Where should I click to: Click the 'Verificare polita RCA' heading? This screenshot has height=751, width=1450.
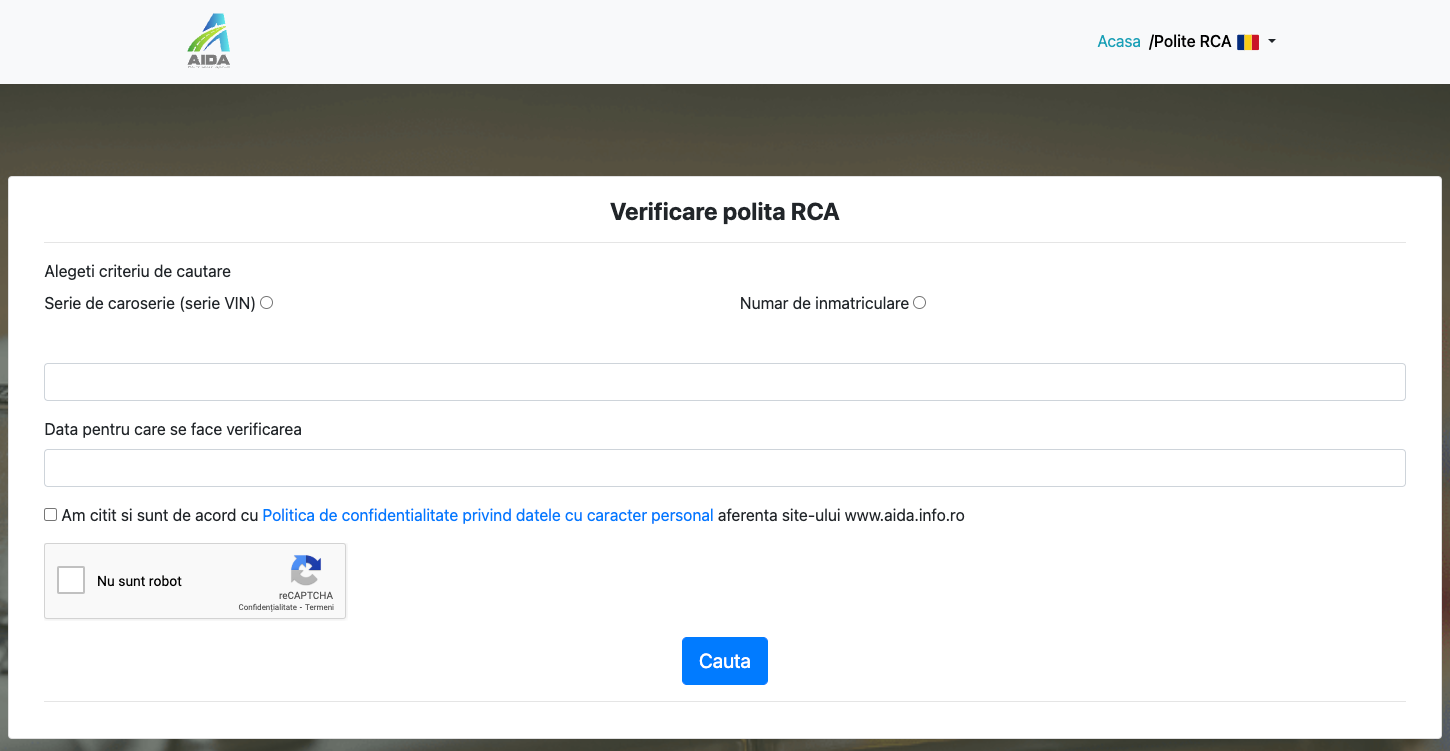point(725,212)
